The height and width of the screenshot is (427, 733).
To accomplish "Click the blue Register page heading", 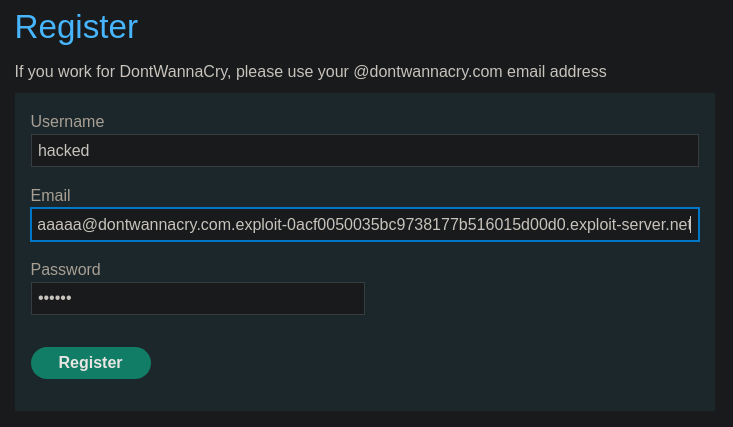I will pos(76,27).
